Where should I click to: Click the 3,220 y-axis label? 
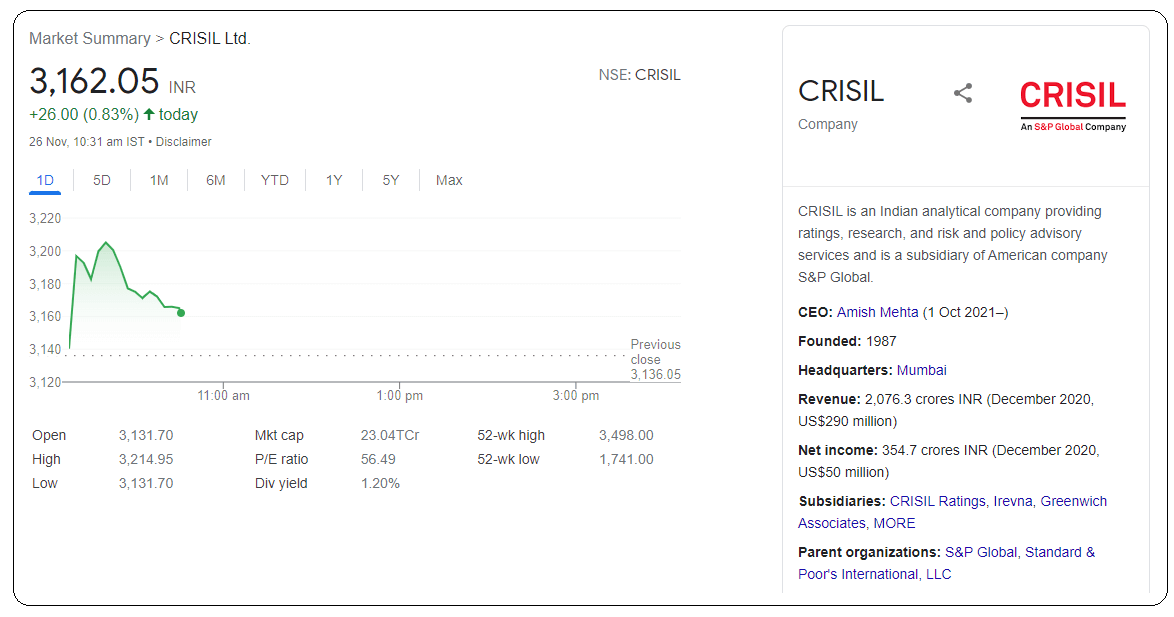pyautogui.click(x=45, y=218)
